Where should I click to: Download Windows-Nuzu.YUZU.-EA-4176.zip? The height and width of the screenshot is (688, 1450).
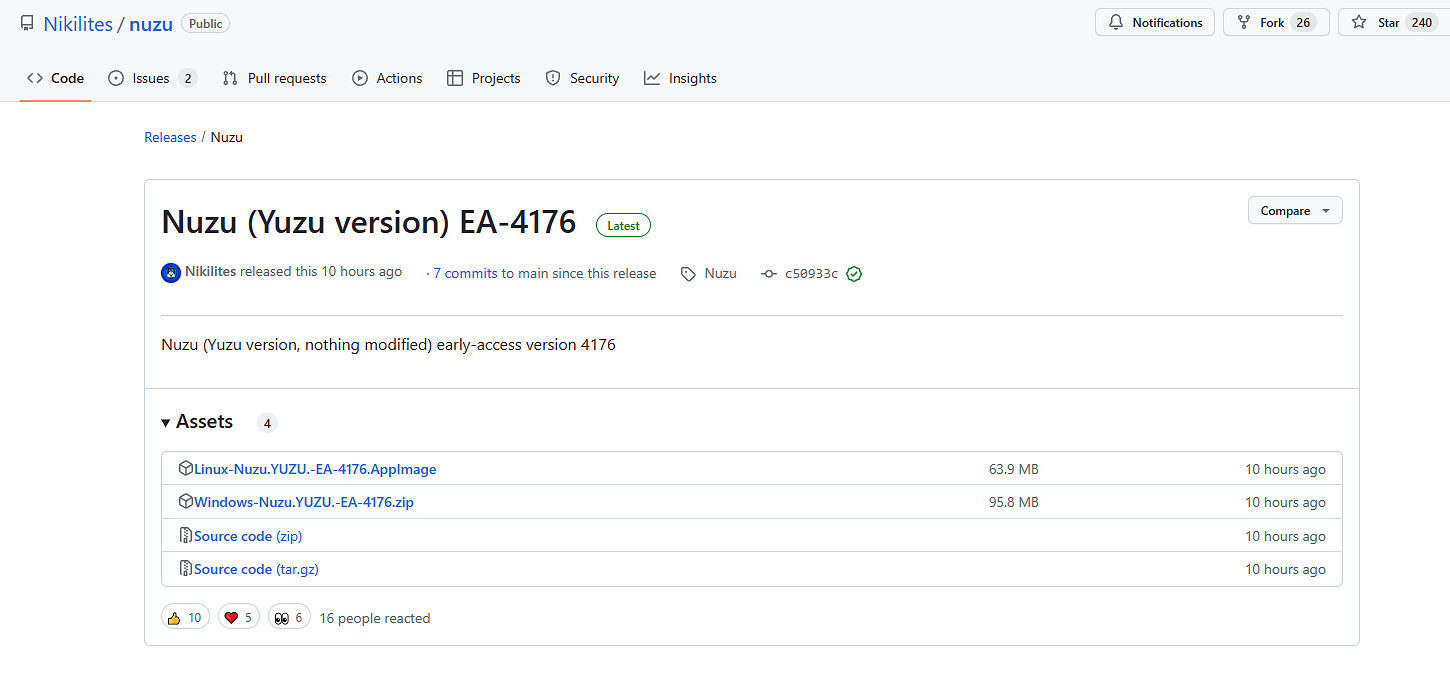[304, 502]
